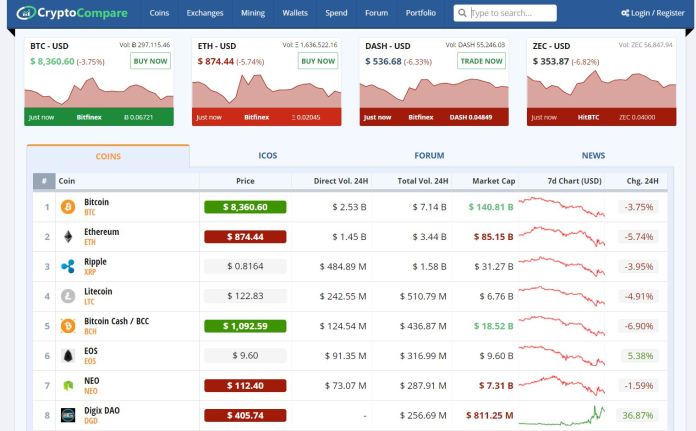Sort by the # column header

[x=44, y=181]
